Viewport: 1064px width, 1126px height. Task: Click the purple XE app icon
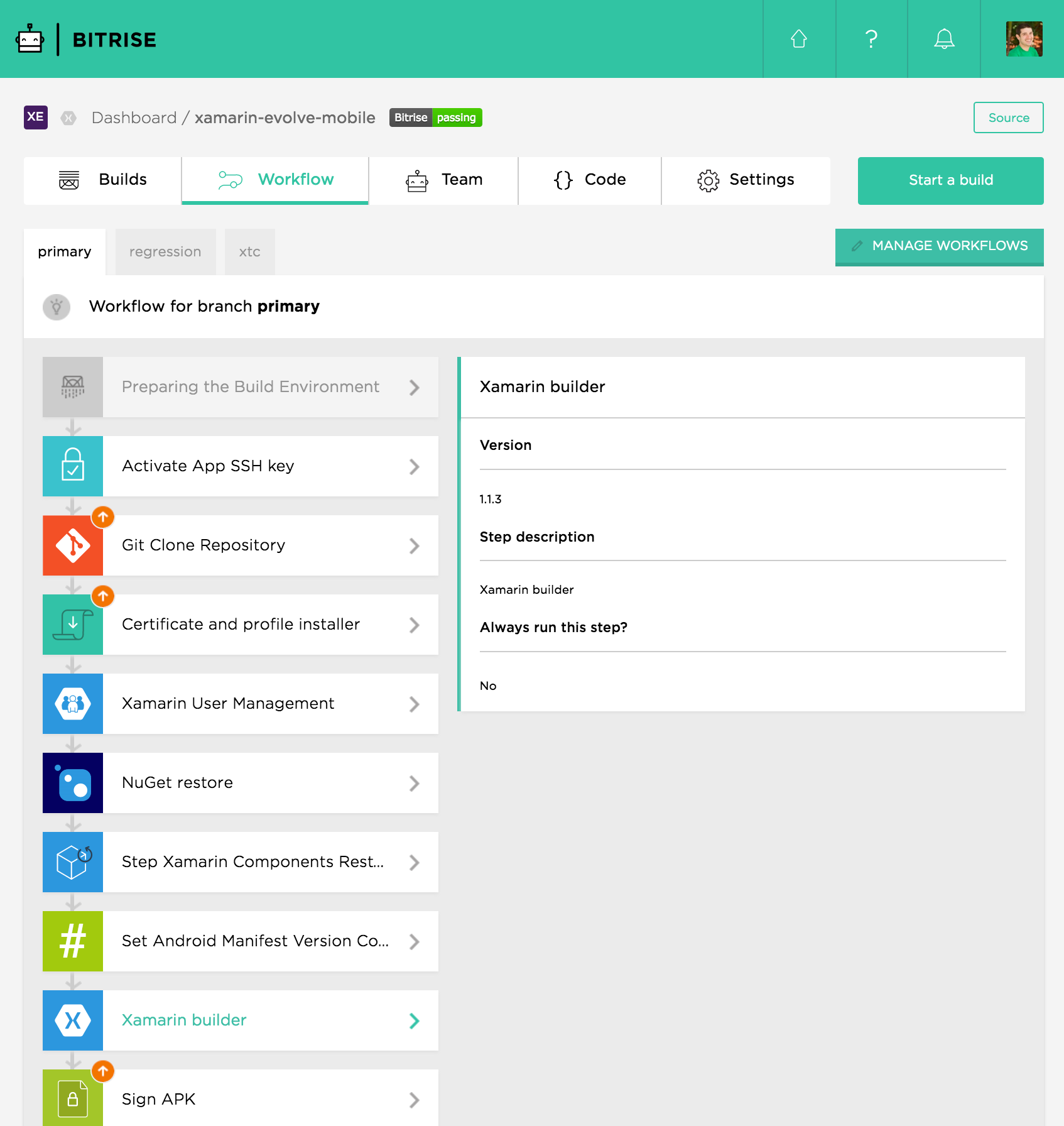36,118
